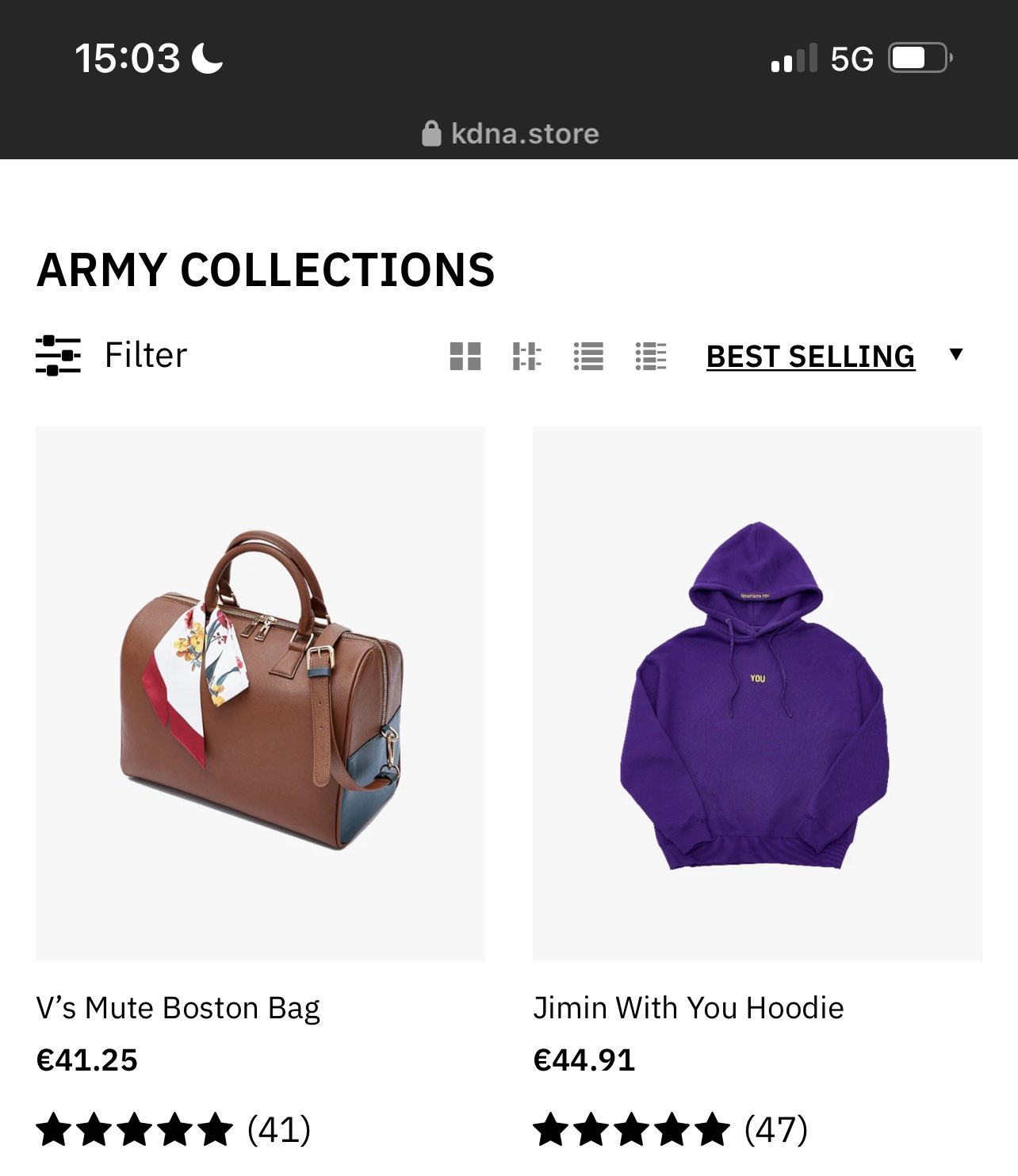Tap the Army Collections heading
This screenshot has height=1176, width=1018.
(x=266, y=270)
